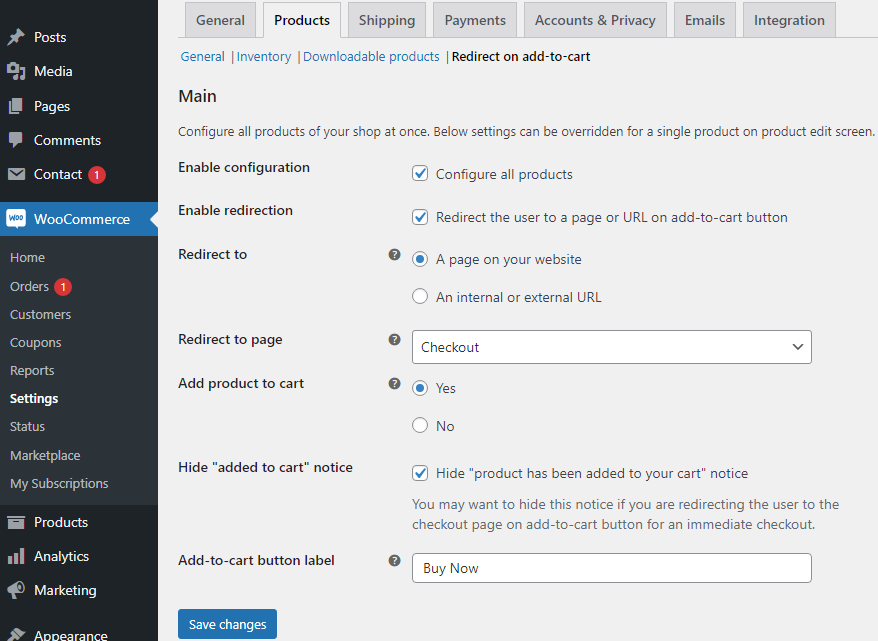Switch to the Shipping tab

point(386,19)
